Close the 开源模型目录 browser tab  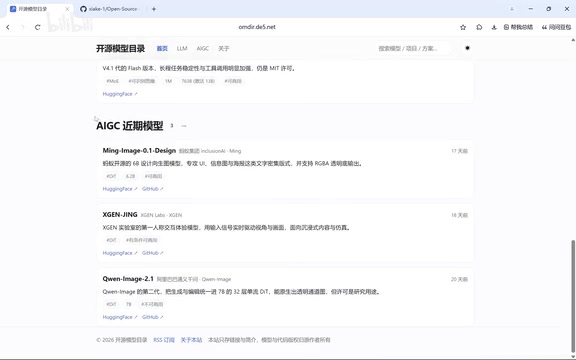pyautogui.click(x=67, y=9)
